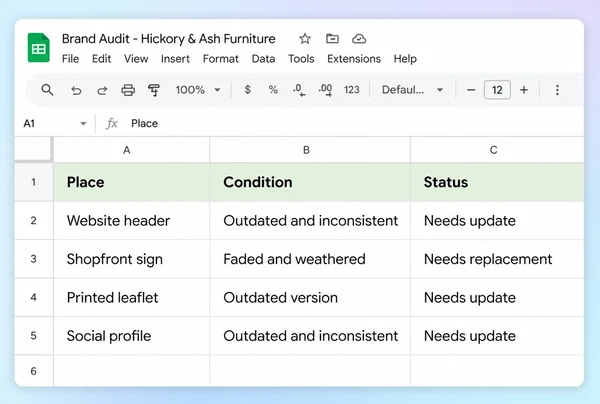Select the Needs replacement cell

coord(497,259)
